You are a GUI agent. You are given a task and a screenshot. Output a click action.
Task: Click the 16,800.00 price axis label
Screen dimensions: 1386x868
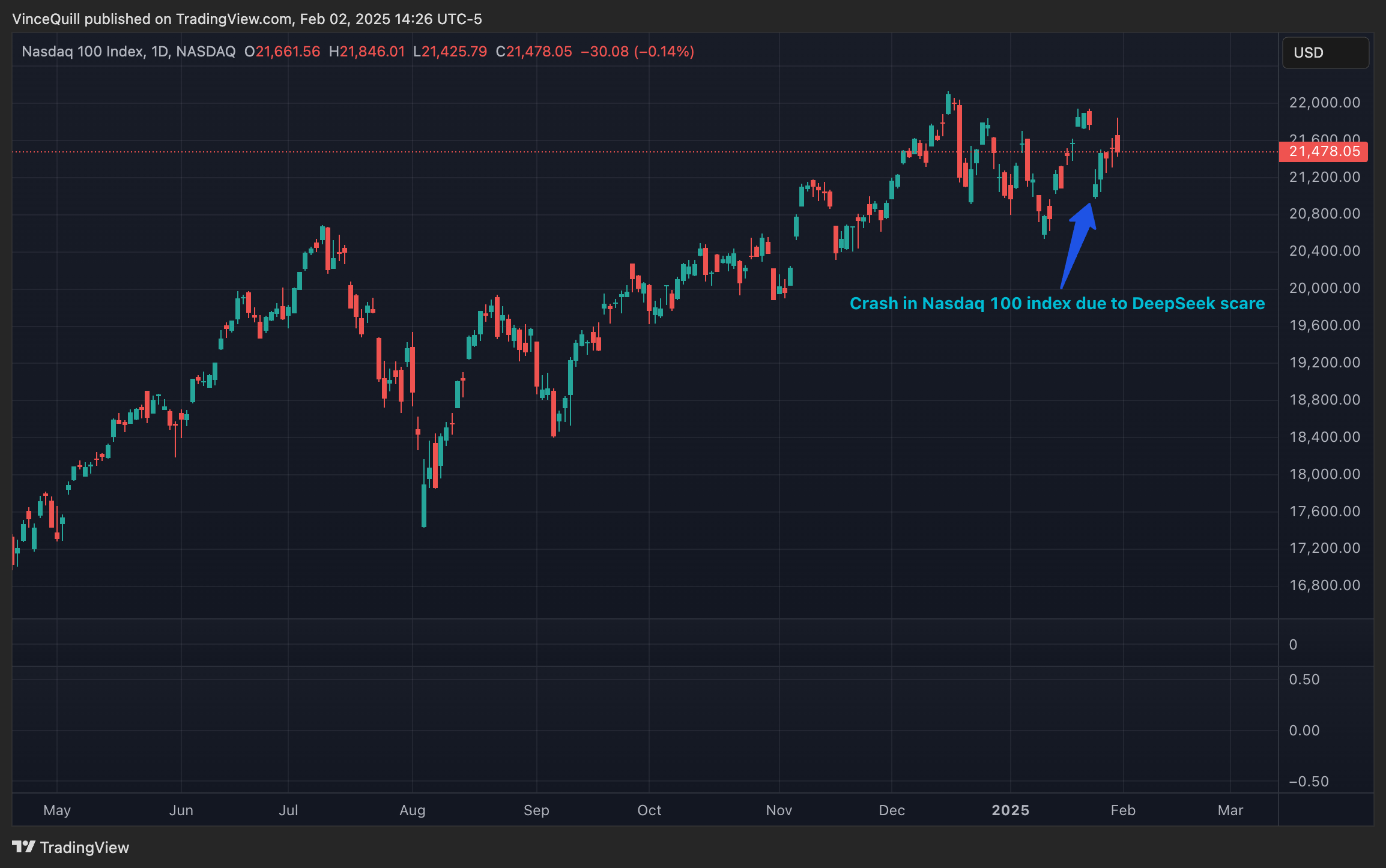pyautogui.click(x=1324, y=585)
